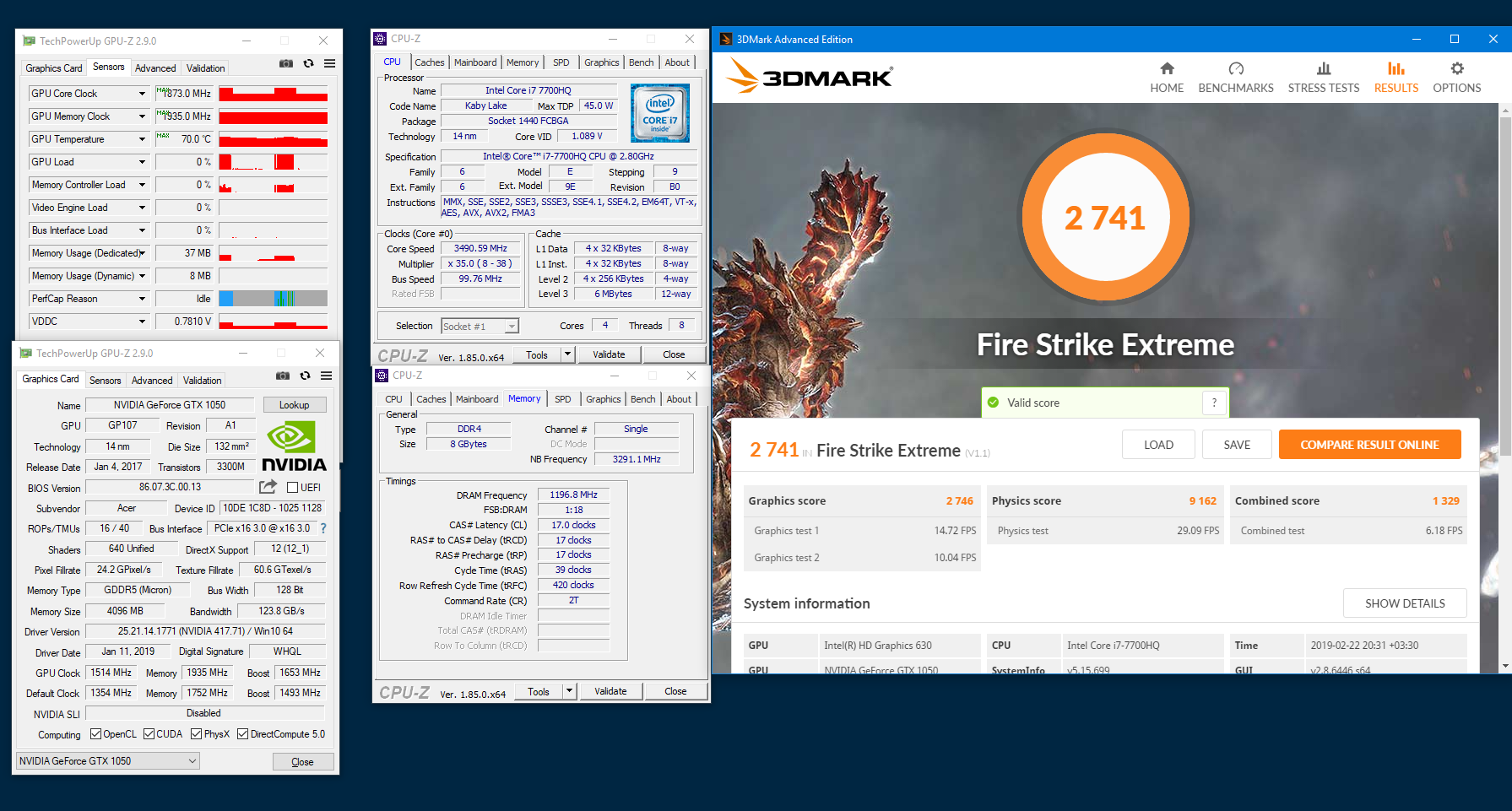Image resolution: width=1512 pixels, height=811 pixels.
Task: Open Mainboard tab in upper CPU-Z
Action: click(x=475, y=62)
